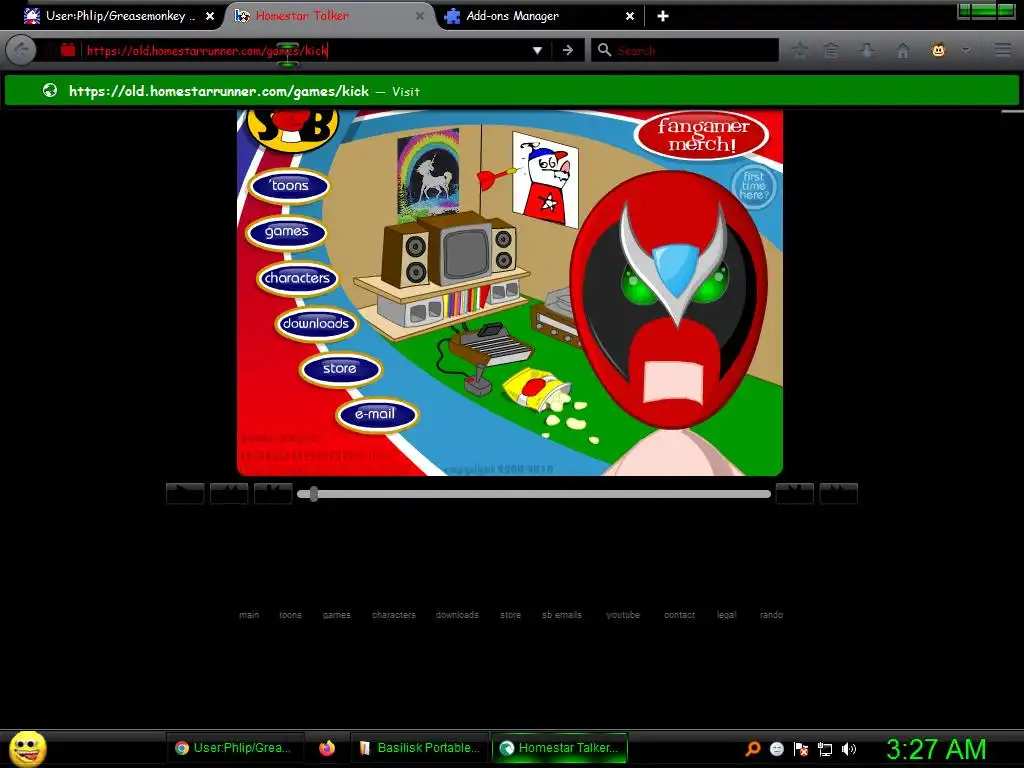
Task: Click the orange magnifier tray icon
Action: coord(753,749)
